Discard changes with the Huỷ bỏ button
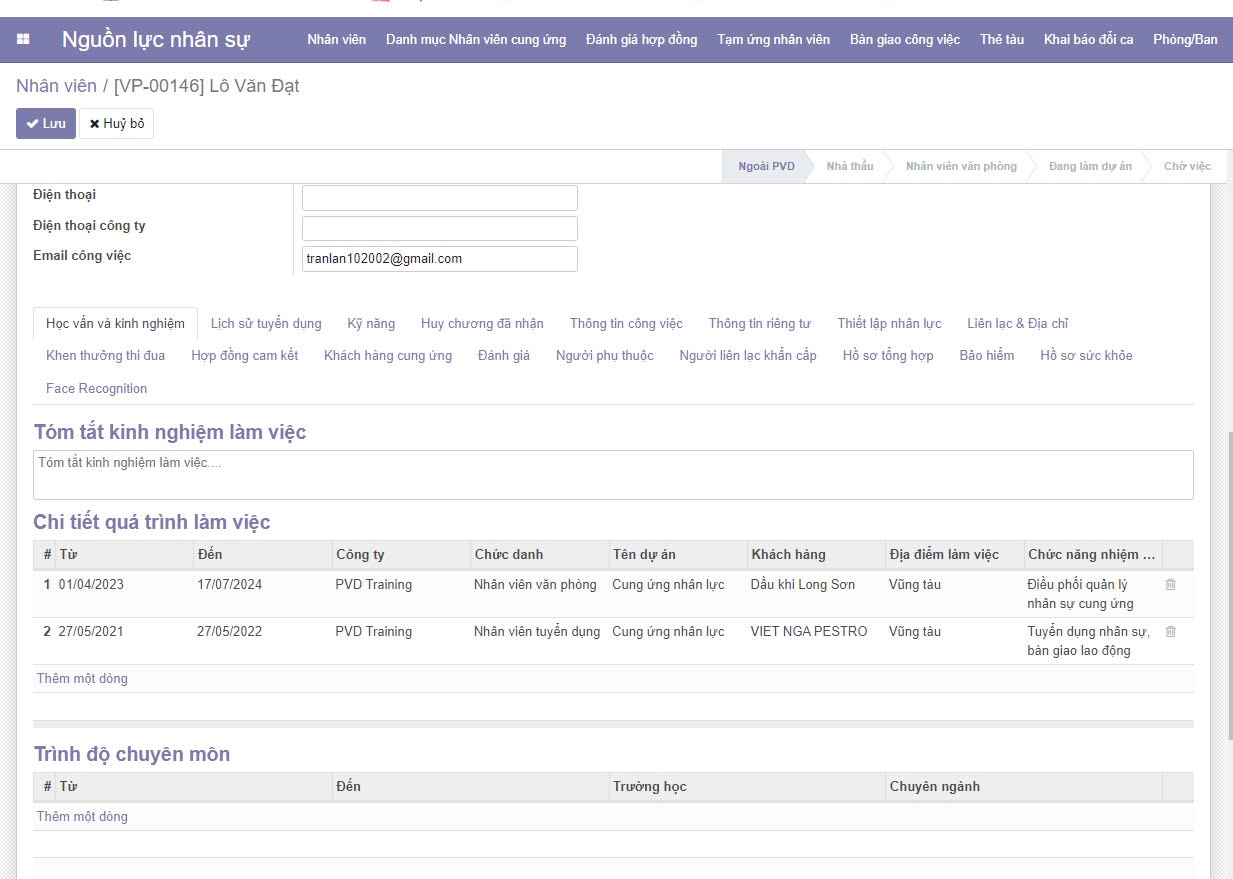The width and height of the screenshot is (1233, 879). pyautogui.click(x=116, y=124)
